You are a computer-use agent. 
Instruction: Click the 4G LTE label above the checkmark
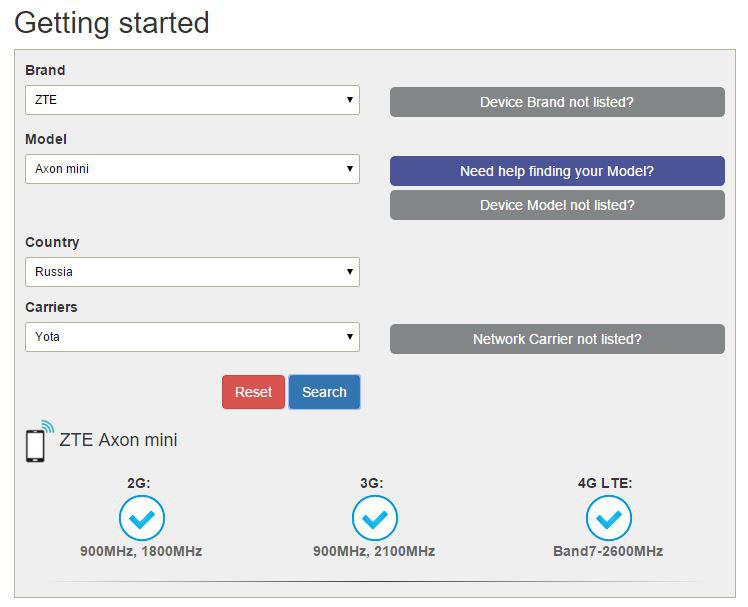click(x=605, y=483)
